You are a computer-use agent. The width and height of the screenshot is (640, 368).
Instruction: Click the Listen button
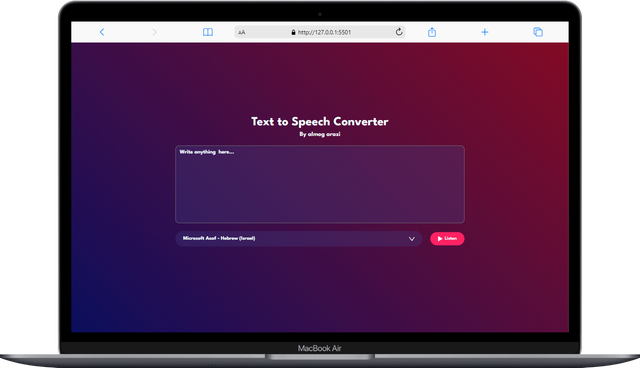coord(447,239)
